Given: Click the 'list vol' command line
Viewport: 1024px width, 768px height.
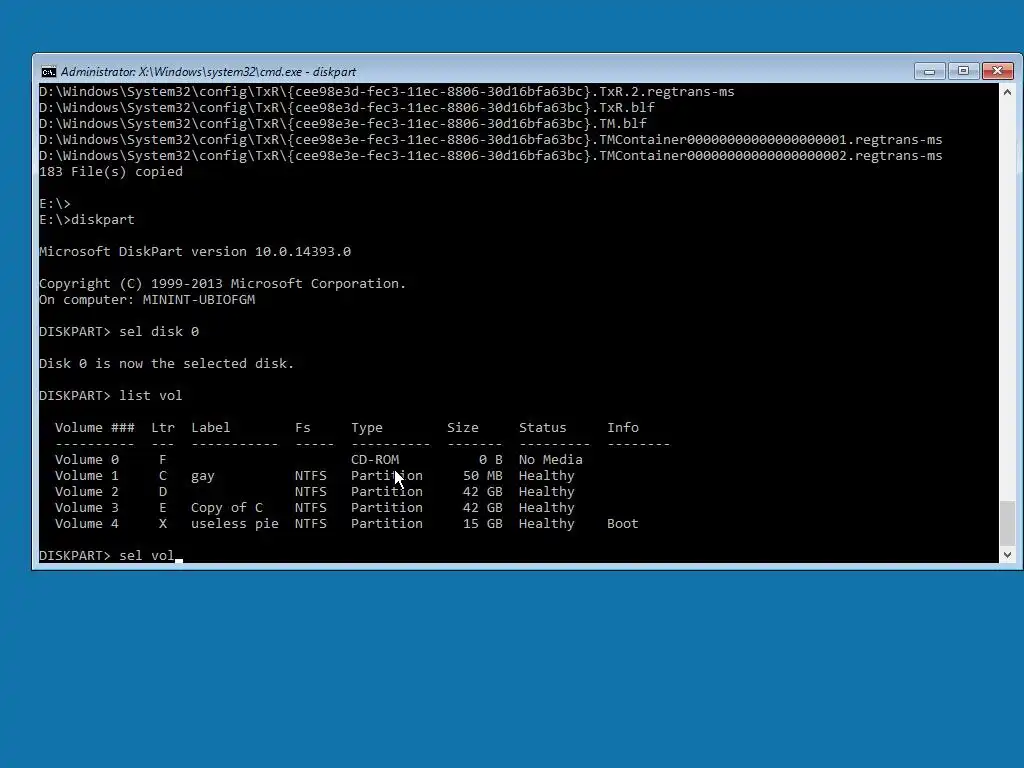Looking at the screenshot, I should pyautogui.click(x=110, y=395).
